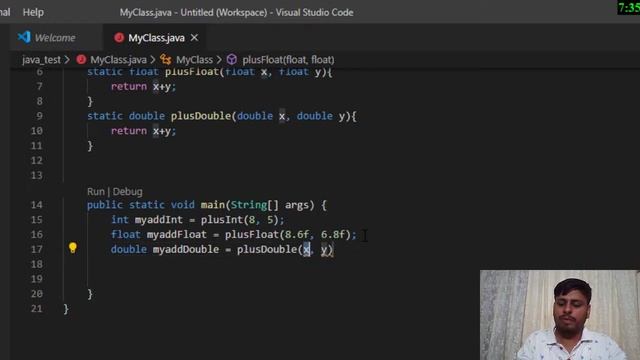Click the class symbol icon in breadcrumb
This screenshot has width=640, height=360.
pyautogui.click(x=166, y=60)
